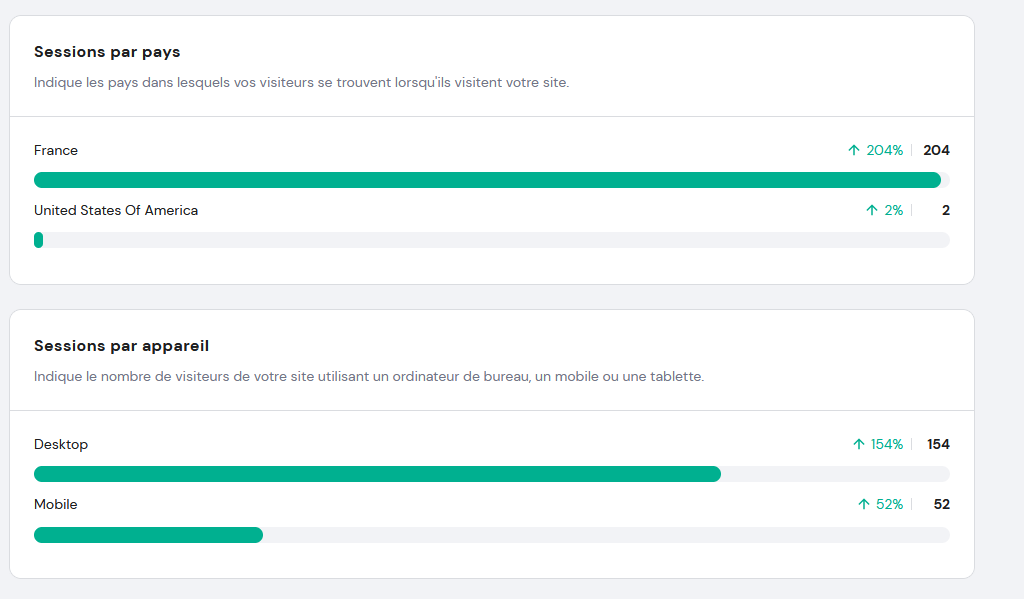Viewport: 1024px width, 599px height.
Task: Click the Desktop sessions progress bar
Action: tap(492, 474)
